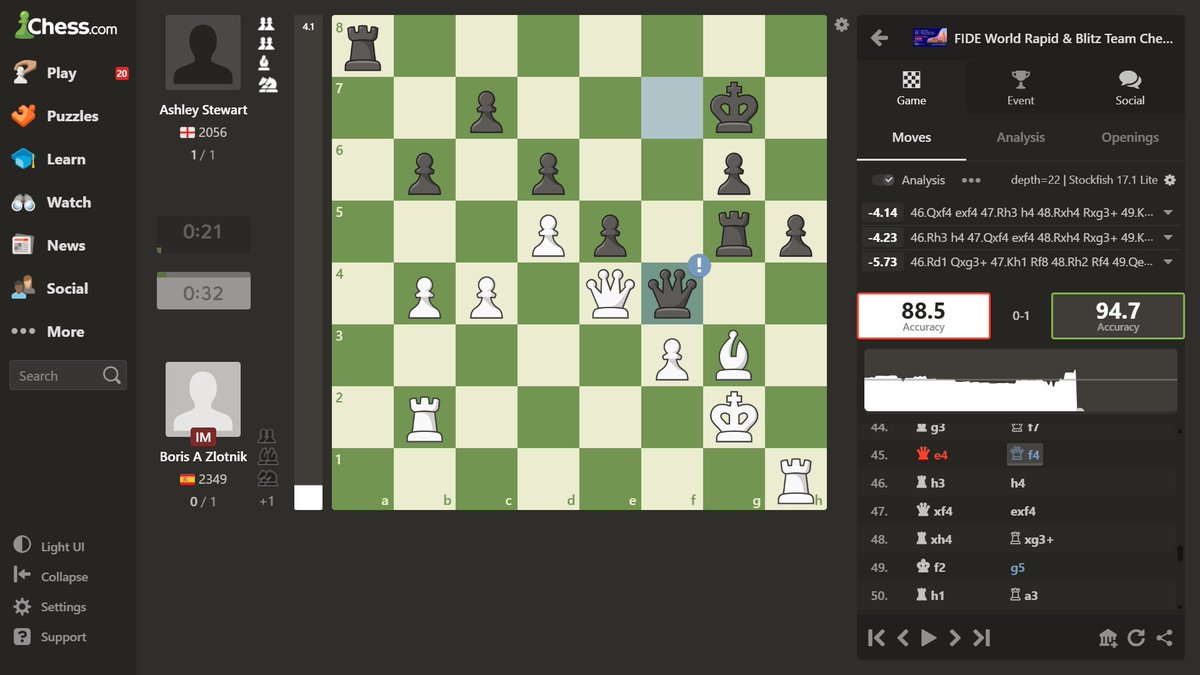Select move 49 Kf2

(x=930, y=567)
